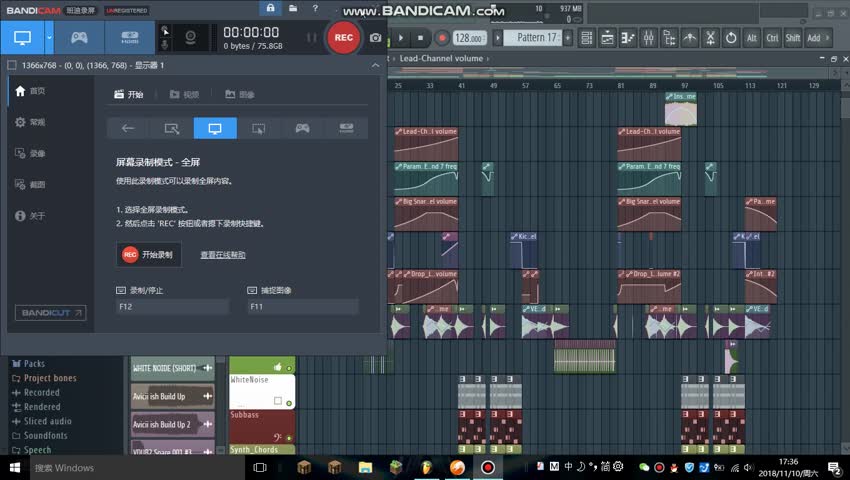Switch to 图像 tab in Bandicam
Viewport: 850px width, 480px height.
pyautogui.click(x=240, y=94)
